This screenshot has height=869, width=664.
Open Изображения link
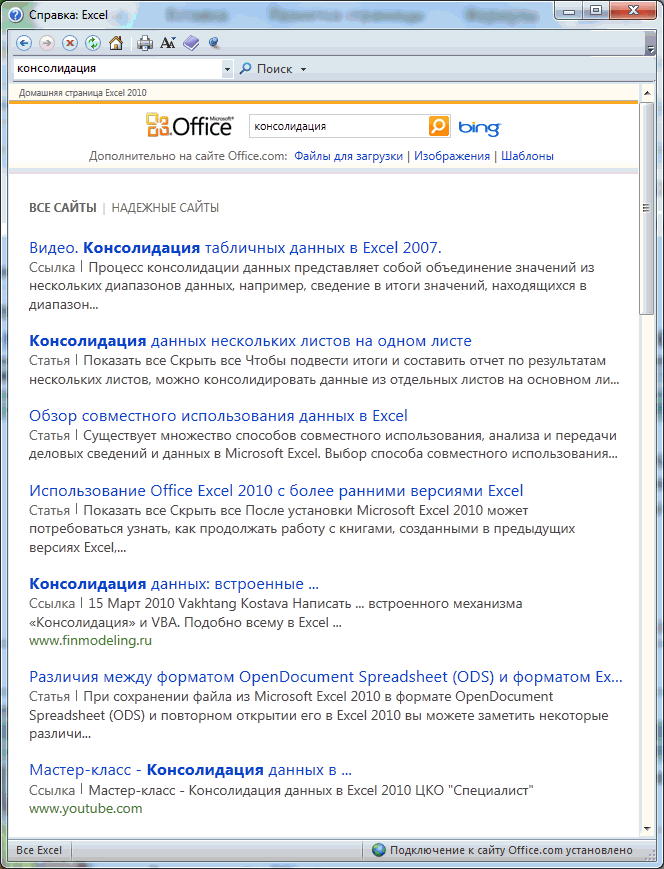(x=452, y=156)
